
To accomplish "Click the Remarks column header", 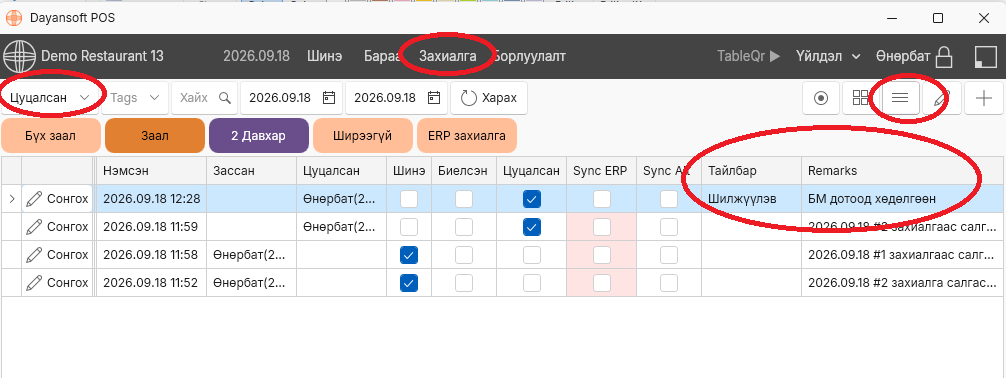I will [903, 171].
